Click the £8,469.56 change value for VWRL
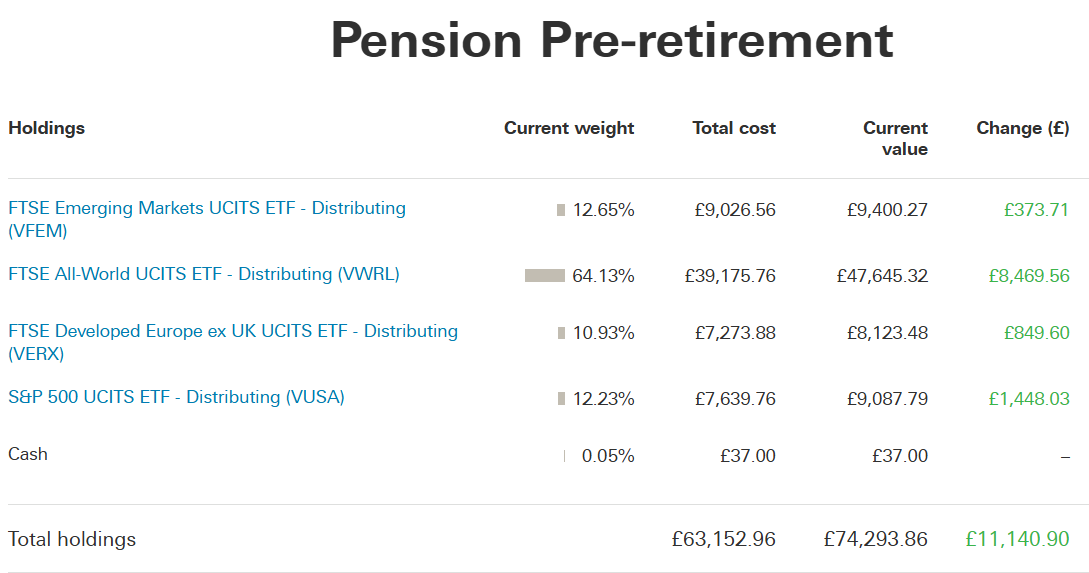1089x573 pixels. [1029, 276]
